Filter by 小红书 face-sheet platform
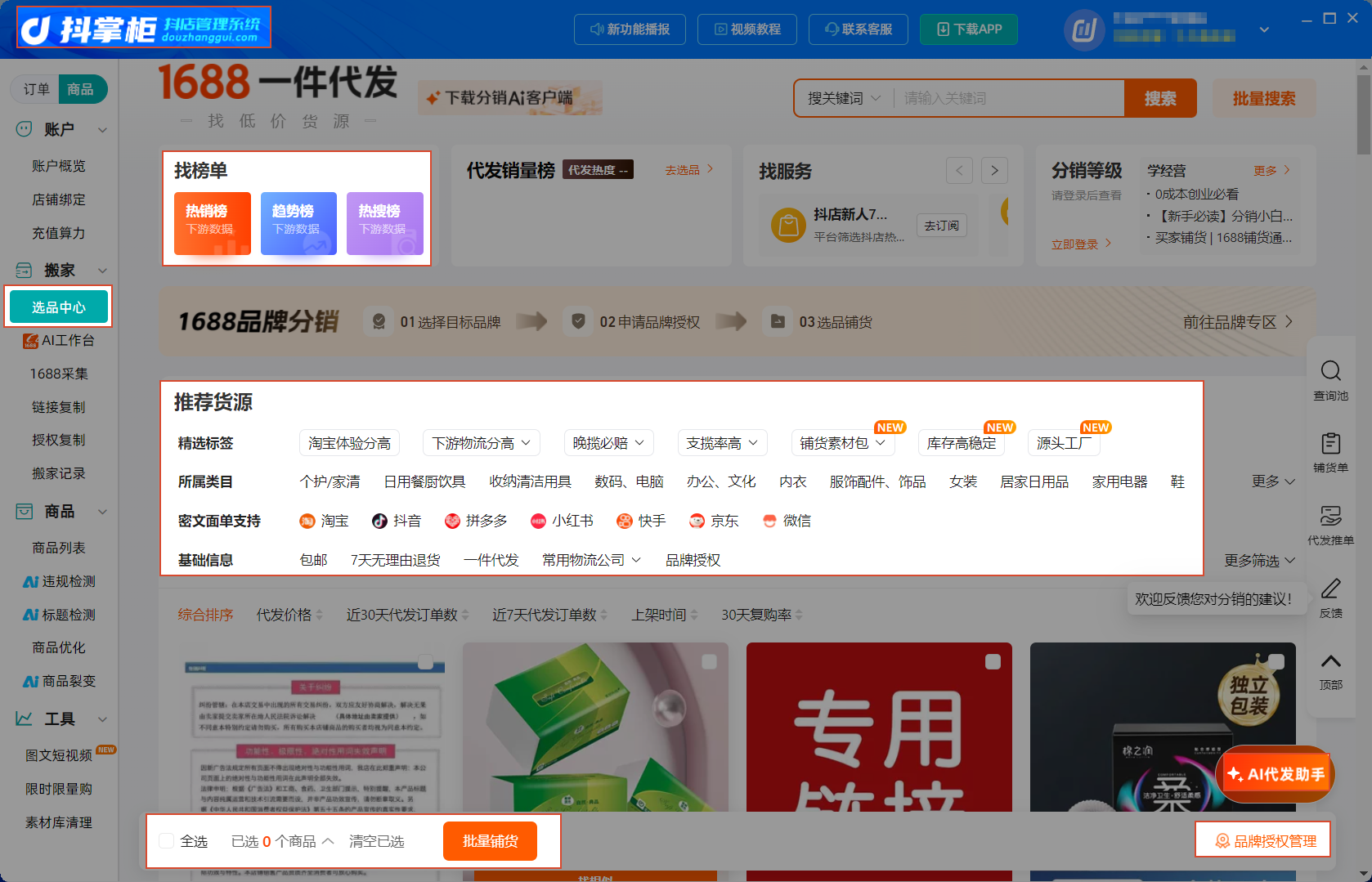The height and width of the screenshot is (882, 1372). [x=562, y=521]
